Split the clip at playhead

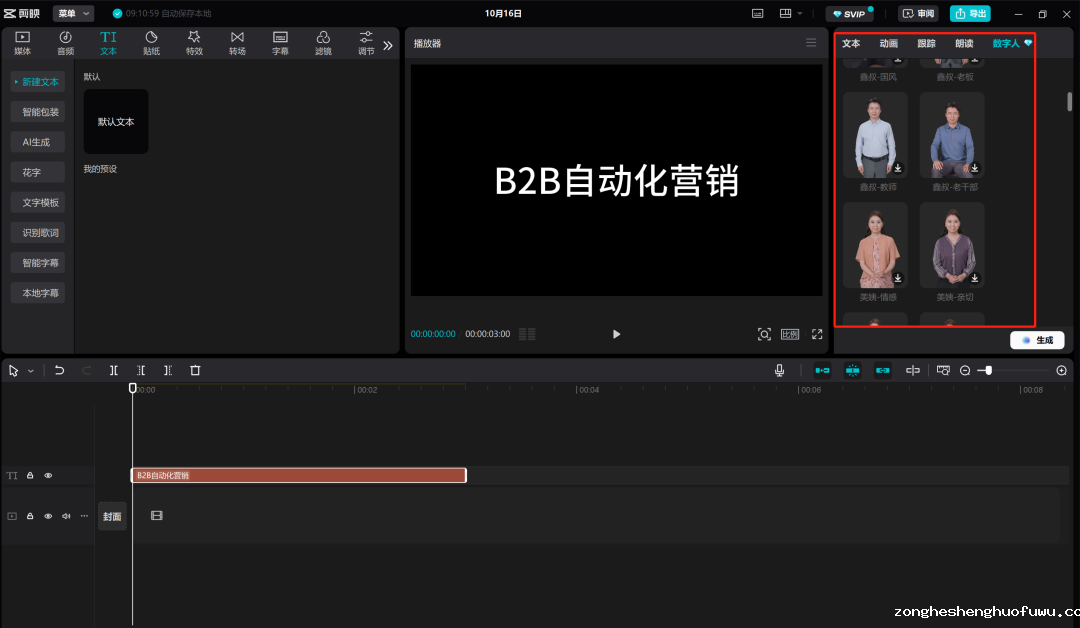pyautogui.click(x=114, y=370)
